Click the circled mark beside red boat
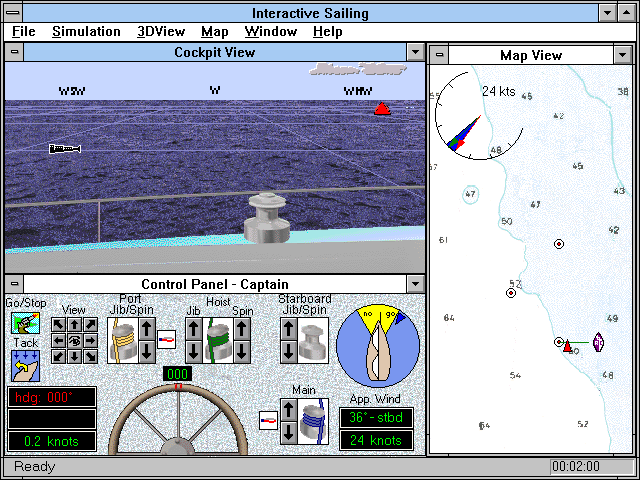This screenshot has width=640, height=480. coord(558,342)
